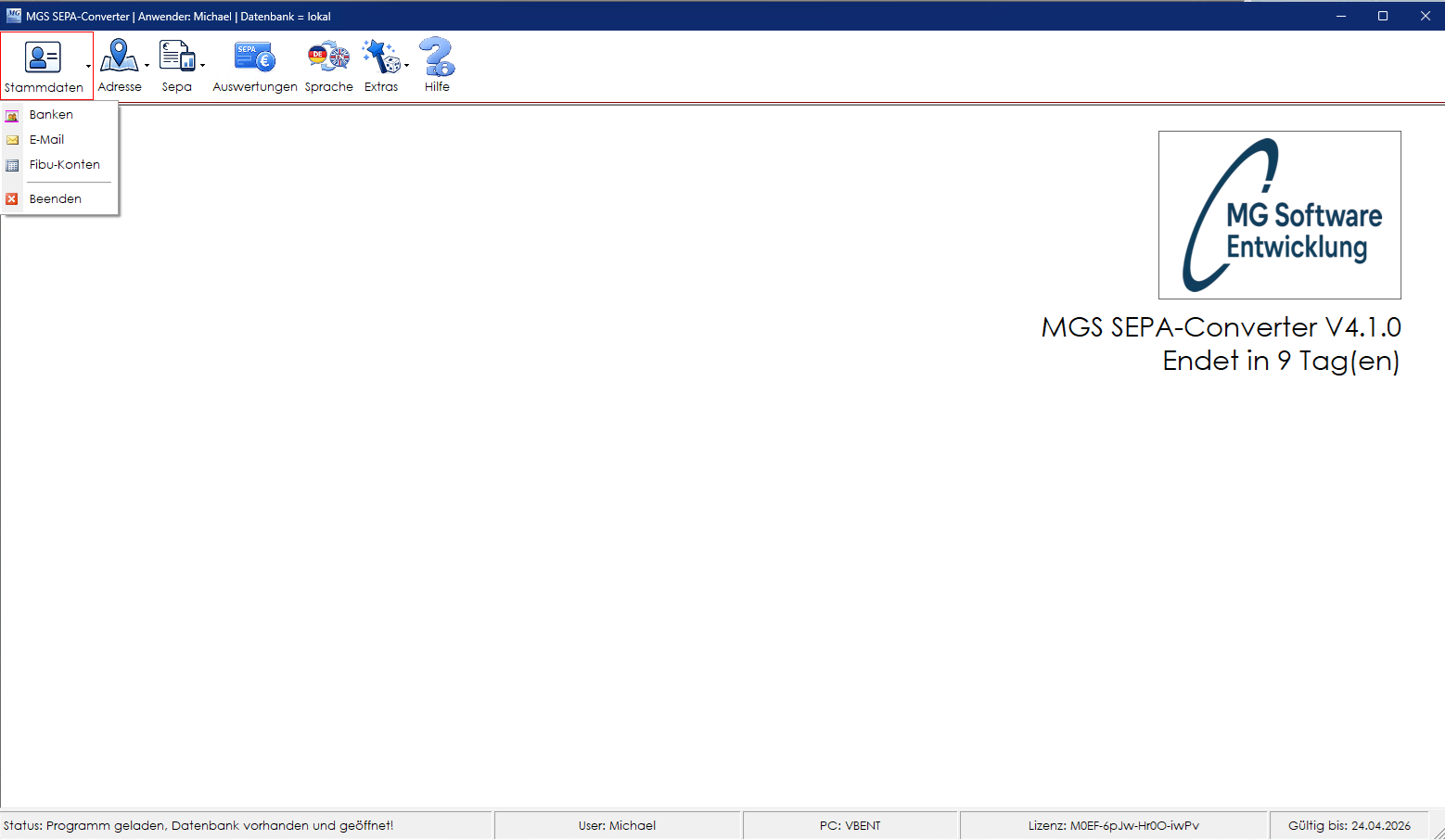This screenshot has height=840, width=1445.
Task: Click the Hilfe question mark icon
Action: pos(437,57)
